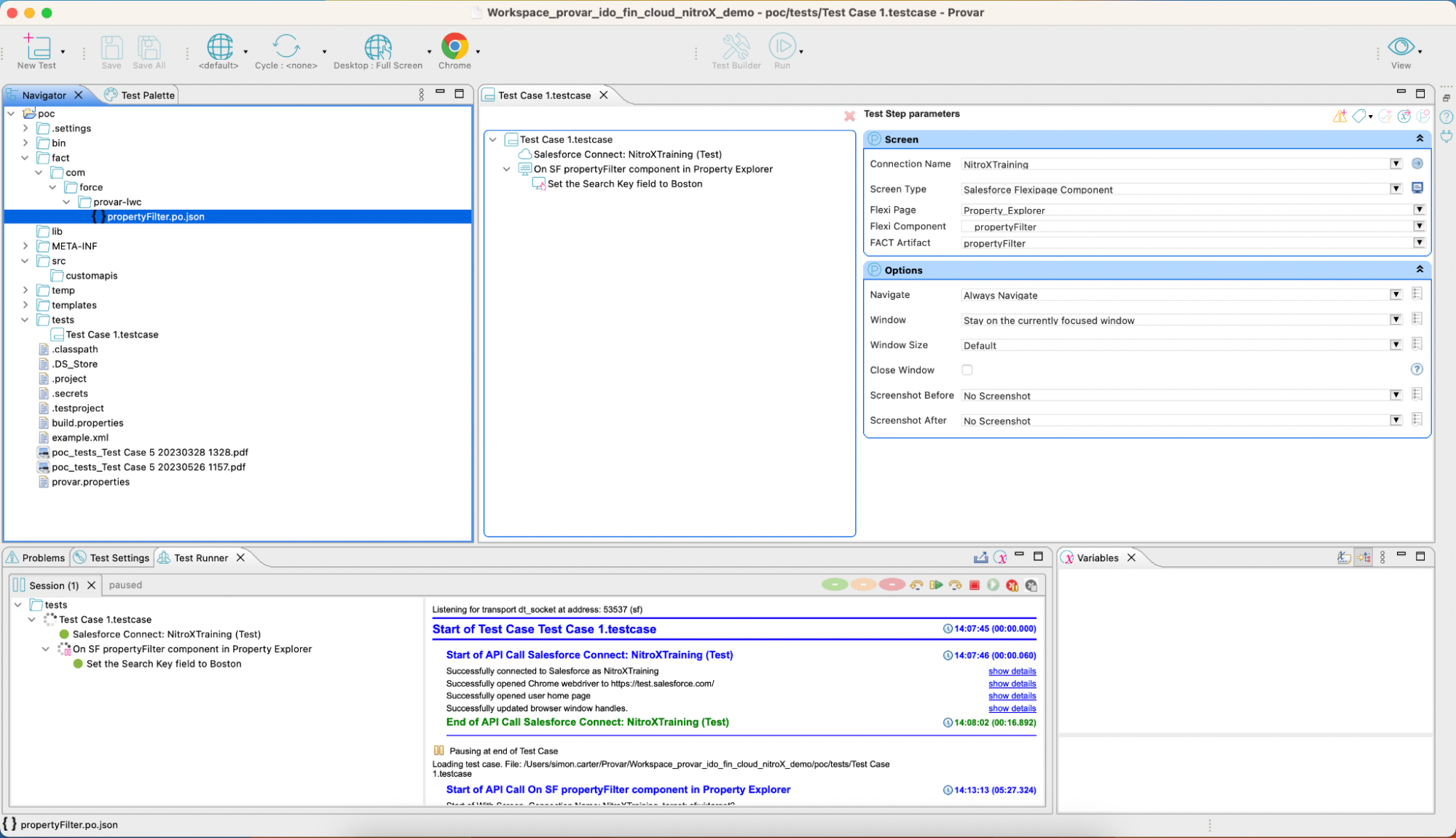Open the Navigate dropdown
The height and width of the screenshot is (838, 1456).
[1396, 295]
